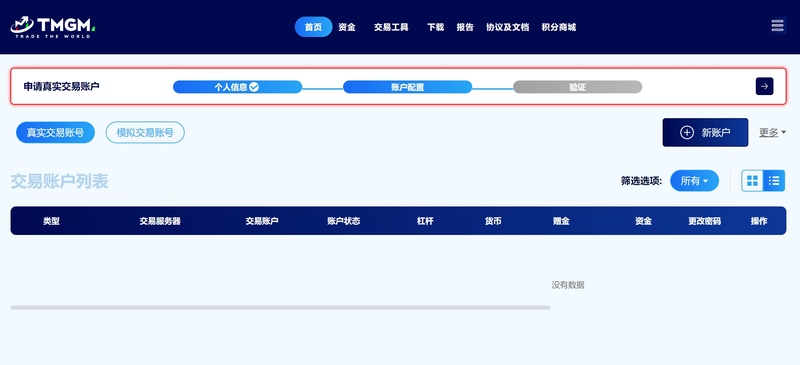
Task: Click the 账户状态 column header
Action: point(344,221)
